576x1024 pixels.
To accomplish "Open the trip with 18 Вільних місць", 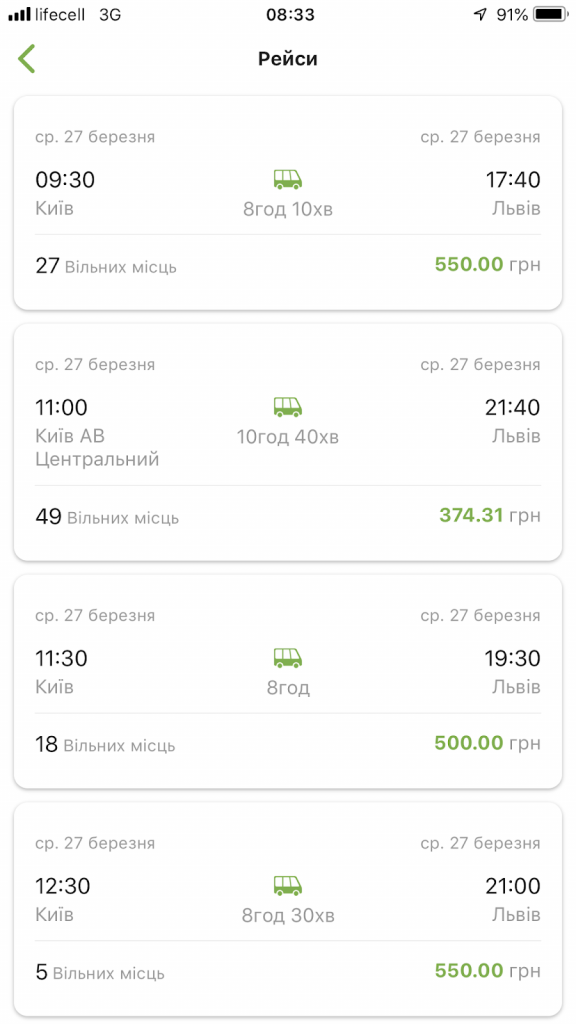I will click(288, 681).
